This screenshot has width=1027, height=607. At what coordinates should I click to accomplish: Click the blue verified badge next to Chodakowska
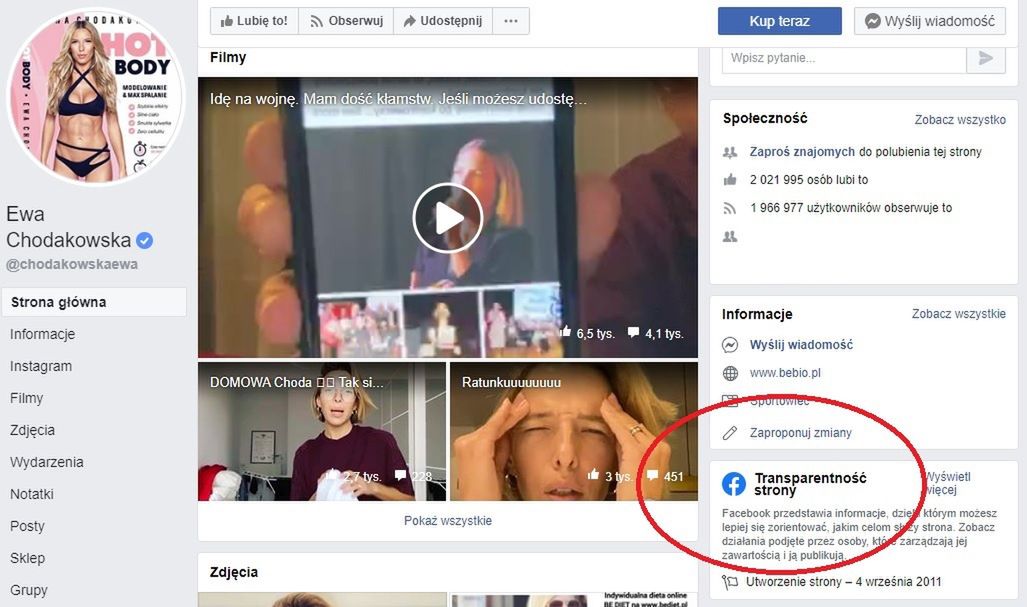144,240
